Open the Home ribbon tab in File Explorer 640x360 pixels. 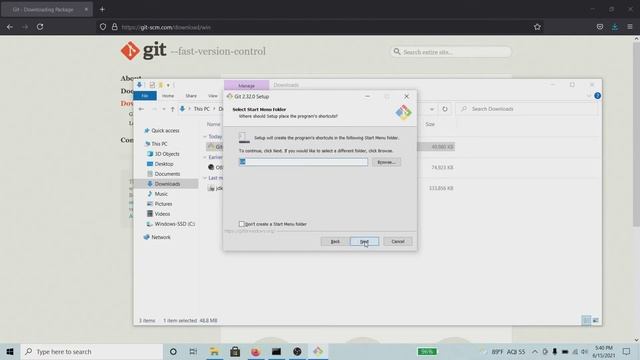click(x=168, y=96)
